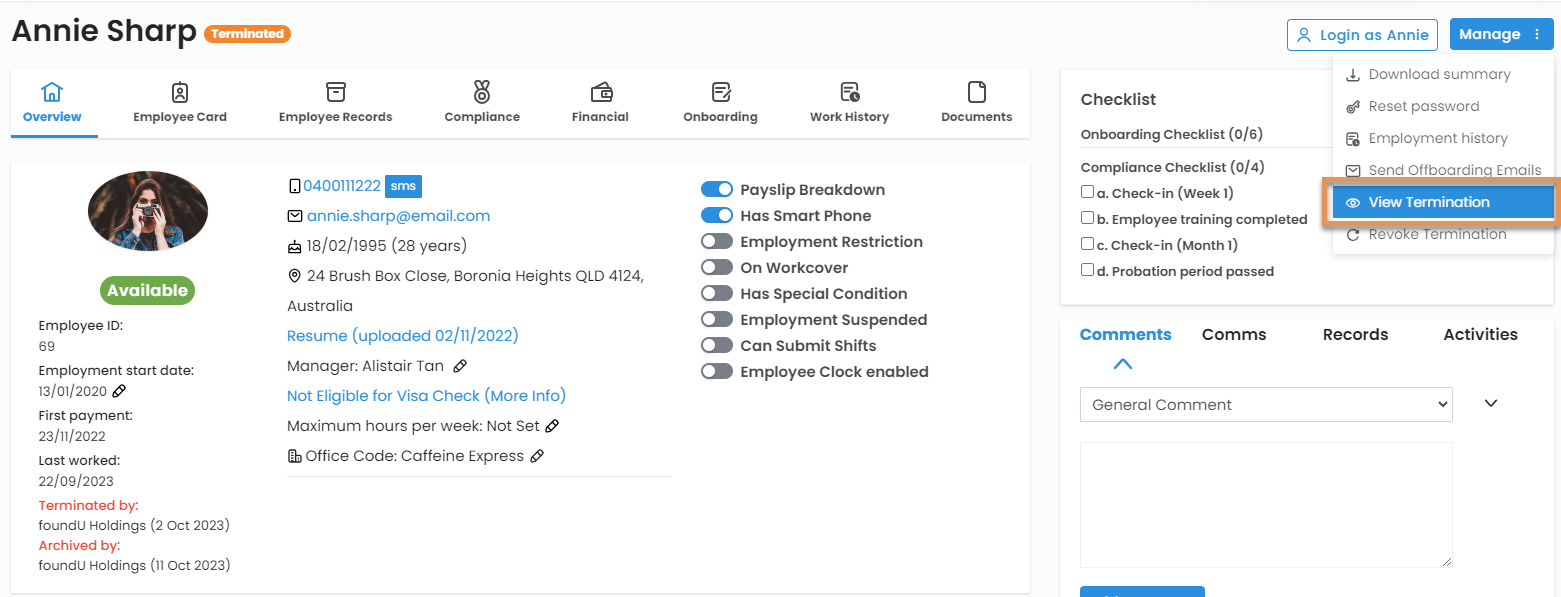1561x597 pixels.
Task: Click the Financial wallet icon
Action: [601, 93]
